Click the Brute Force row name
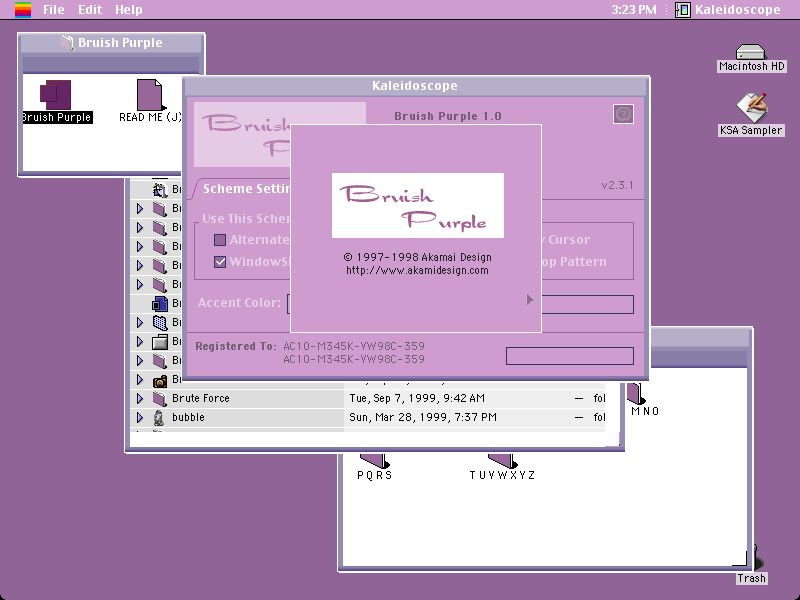This screenshot has width=800, height=600. click(x=201, y=398)
